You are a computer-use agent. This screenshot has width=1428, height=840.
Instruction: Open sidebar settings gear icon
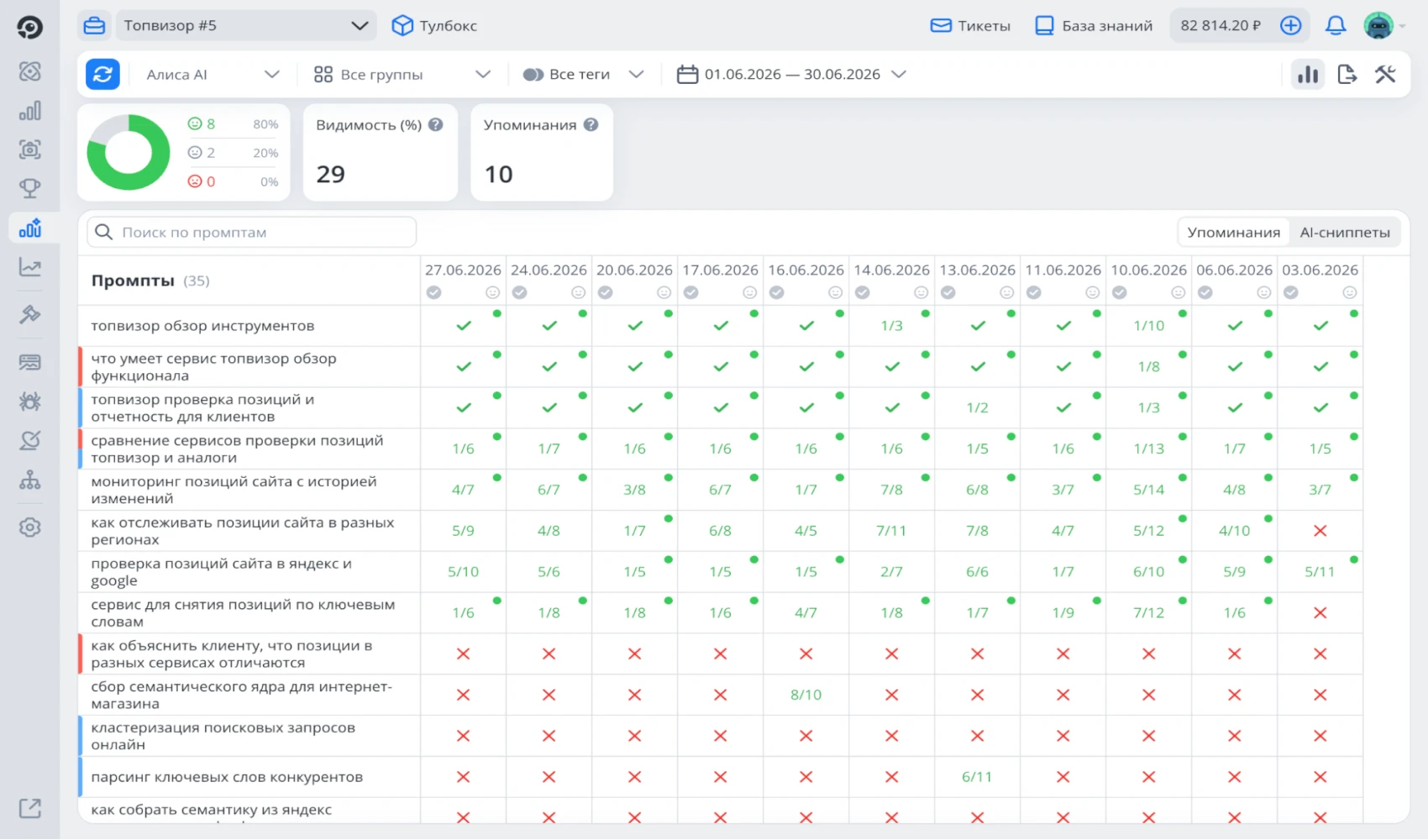tap(30, 528)
